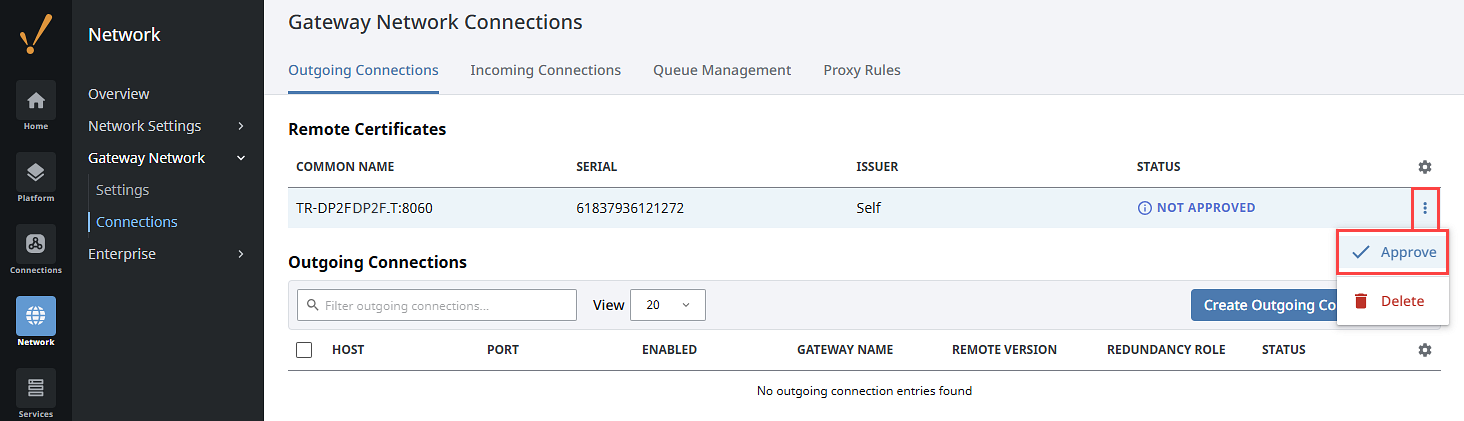
Task: Choose Approve from the context menu
Action: 1392,253
